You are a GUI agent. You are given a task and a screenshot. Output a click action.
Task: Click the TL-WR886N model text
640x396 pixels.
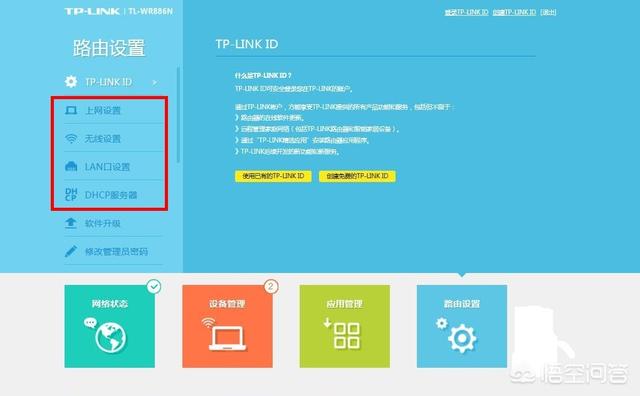coord(151,11)
